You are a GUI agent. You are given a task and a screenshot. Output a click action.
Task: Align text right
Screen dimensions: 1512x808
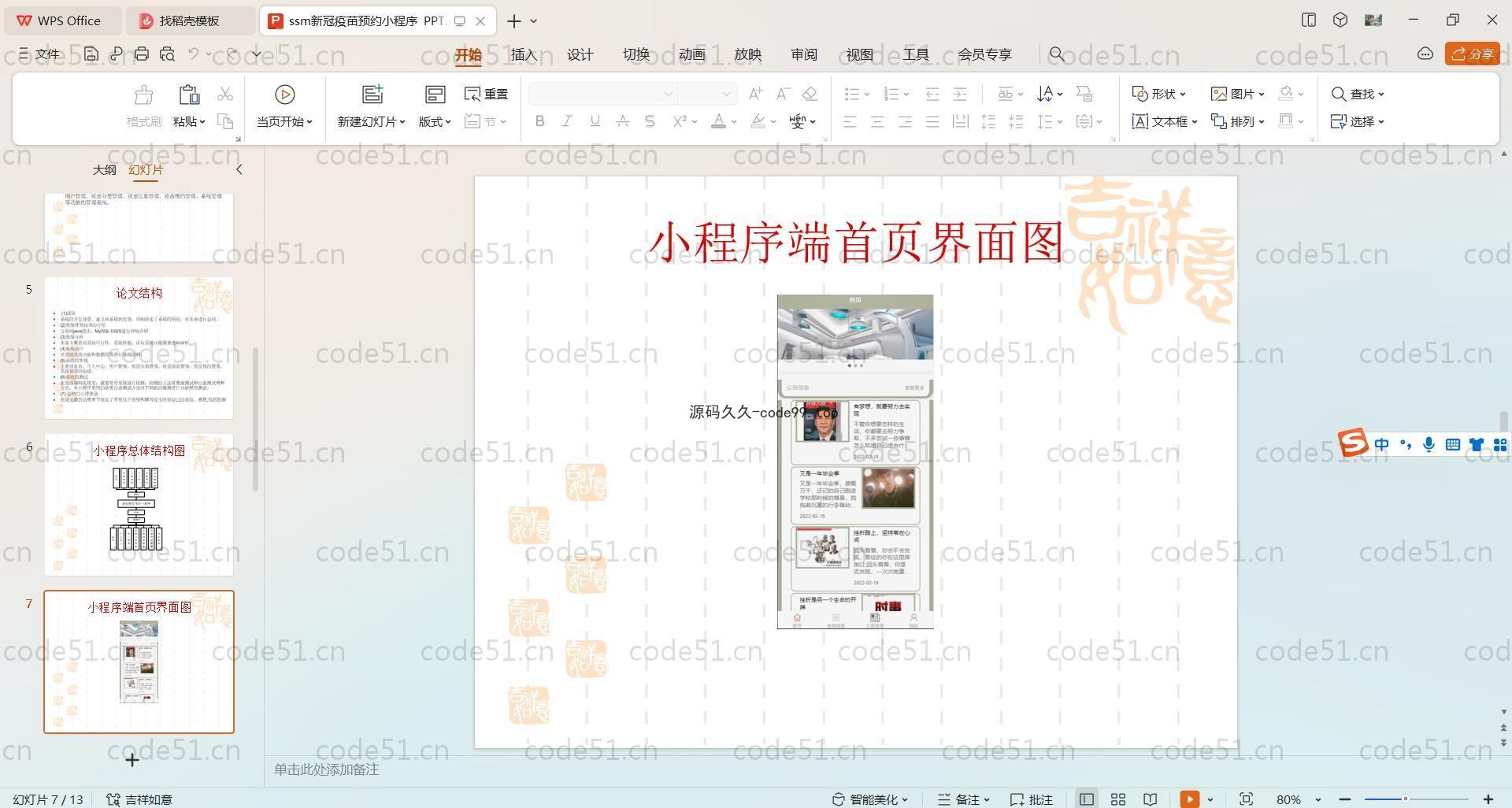[905, 121]
